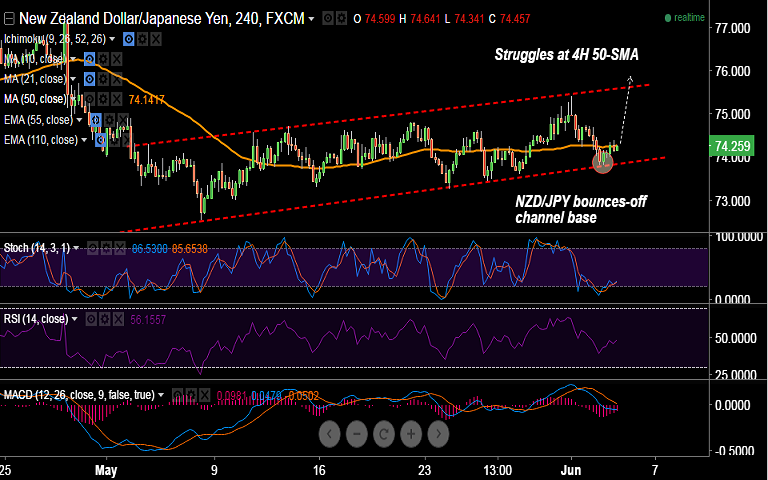Open settings gear for MA (50, close)
The image size is (768, 480).
(x=103, y=99)
